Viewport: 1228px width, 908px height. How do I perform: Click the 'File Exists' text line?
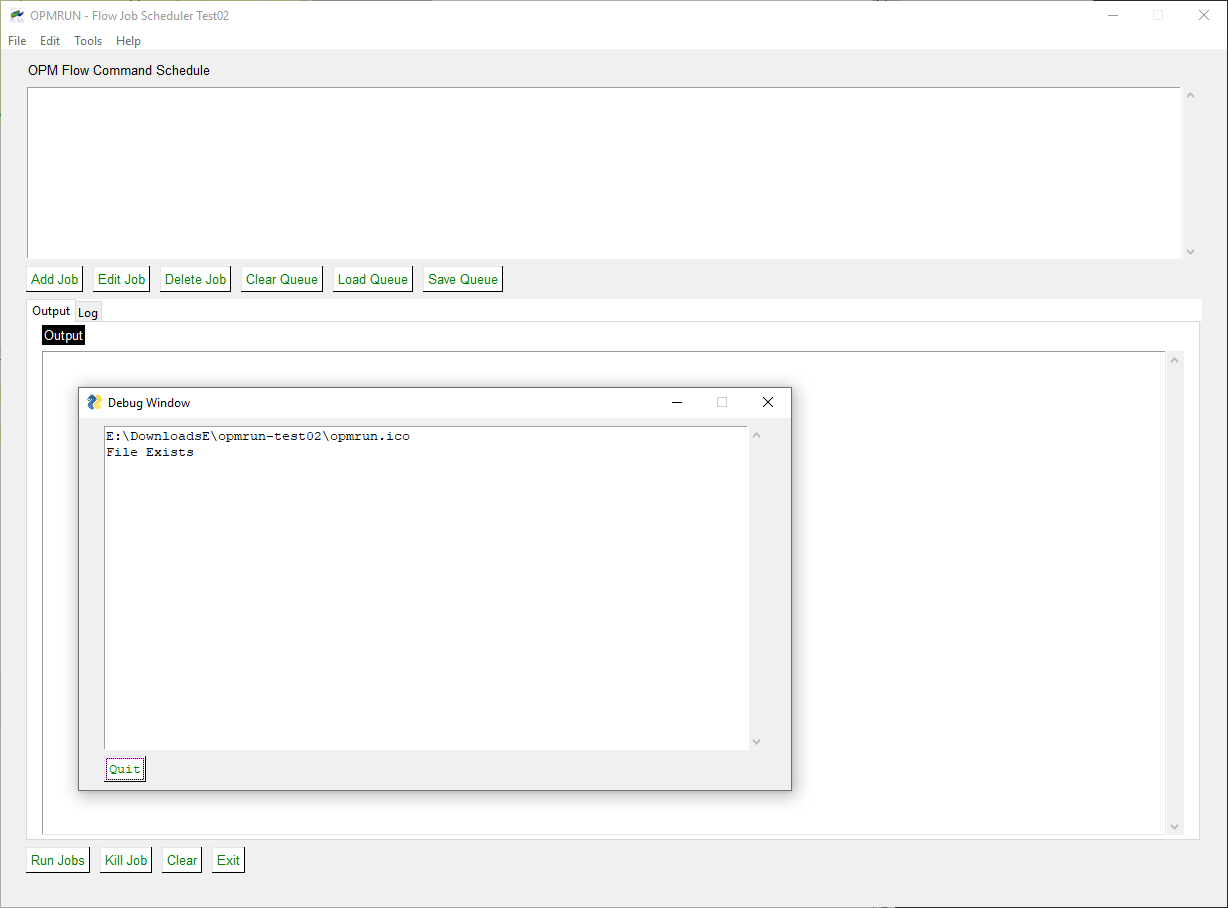150,452
